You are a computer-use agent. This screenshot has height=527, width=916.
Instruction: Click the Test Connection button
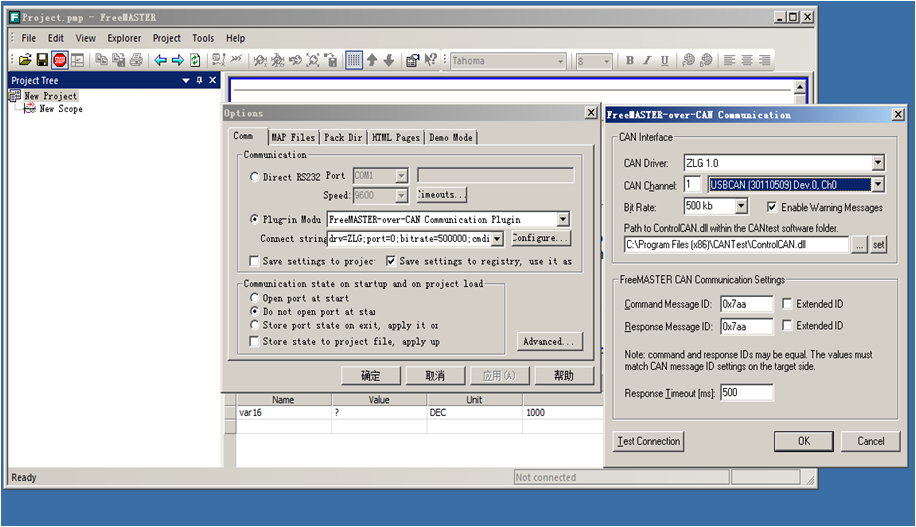tap(648, 441)
